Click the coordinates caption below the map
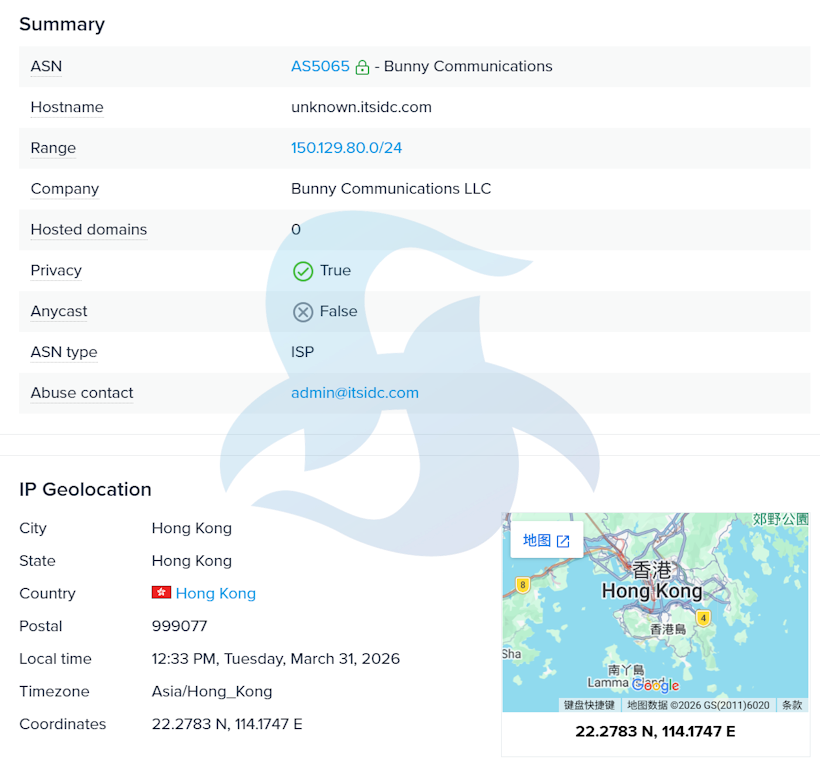Screen dimensions: 820x766 point(655,732)
